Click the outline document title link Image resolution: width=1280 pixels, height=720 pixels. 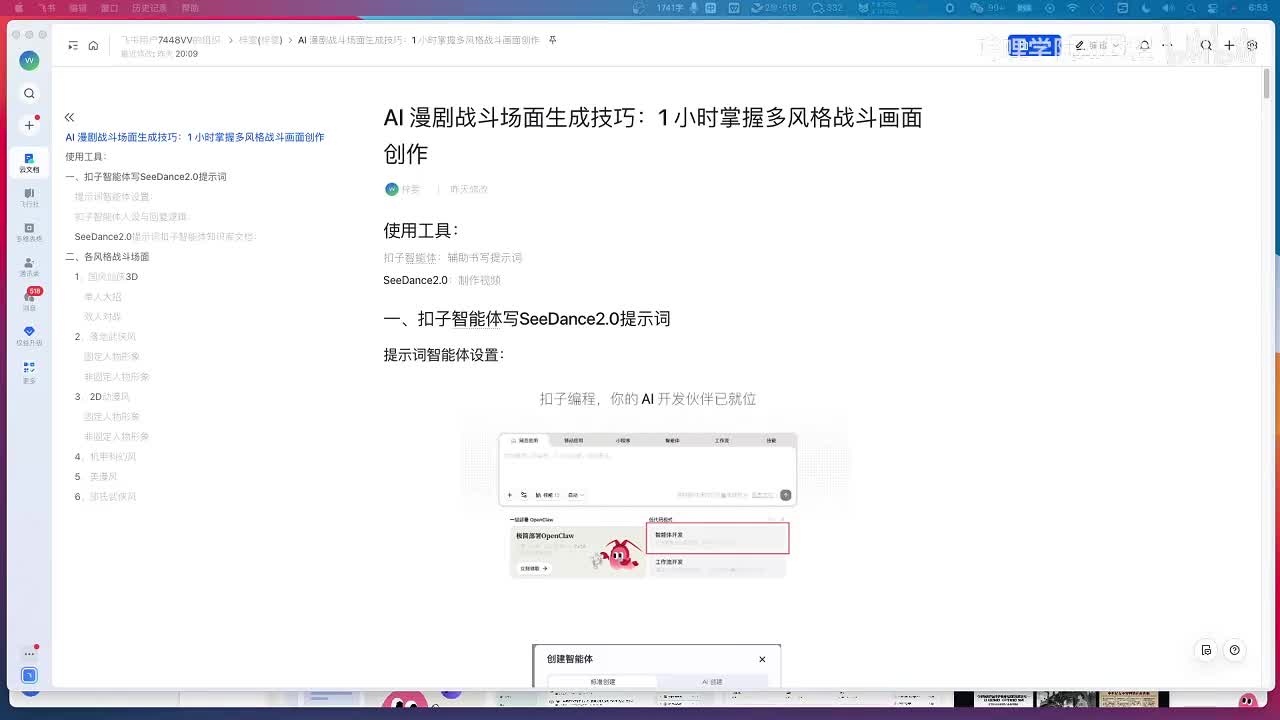(x=195, y=137)
